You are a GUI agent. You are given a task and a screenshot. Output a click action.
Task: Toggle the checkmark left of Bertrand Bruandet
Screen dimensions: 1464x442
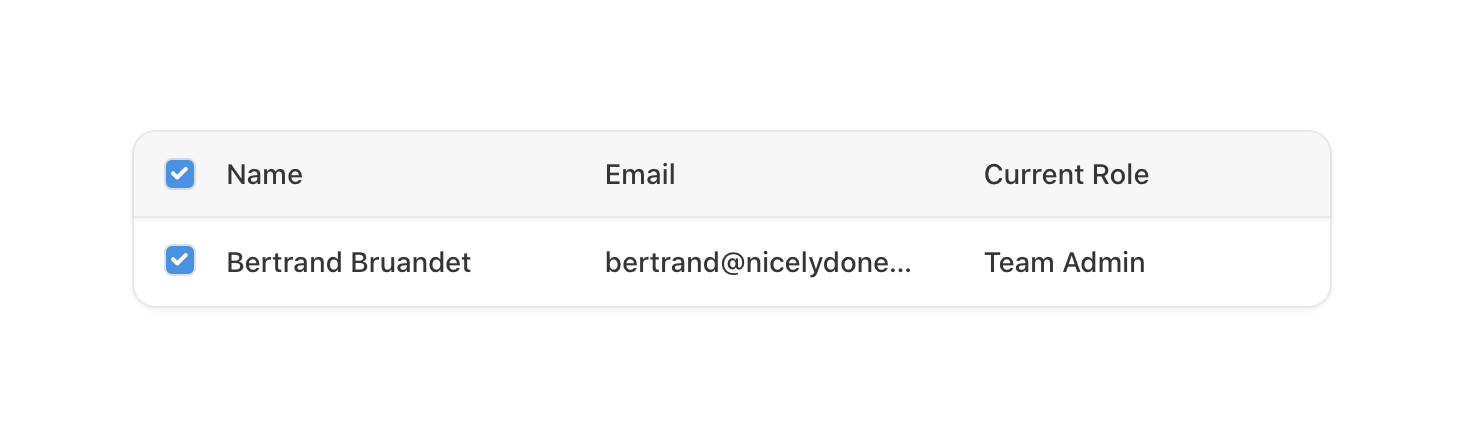click(x=180, y=261)
